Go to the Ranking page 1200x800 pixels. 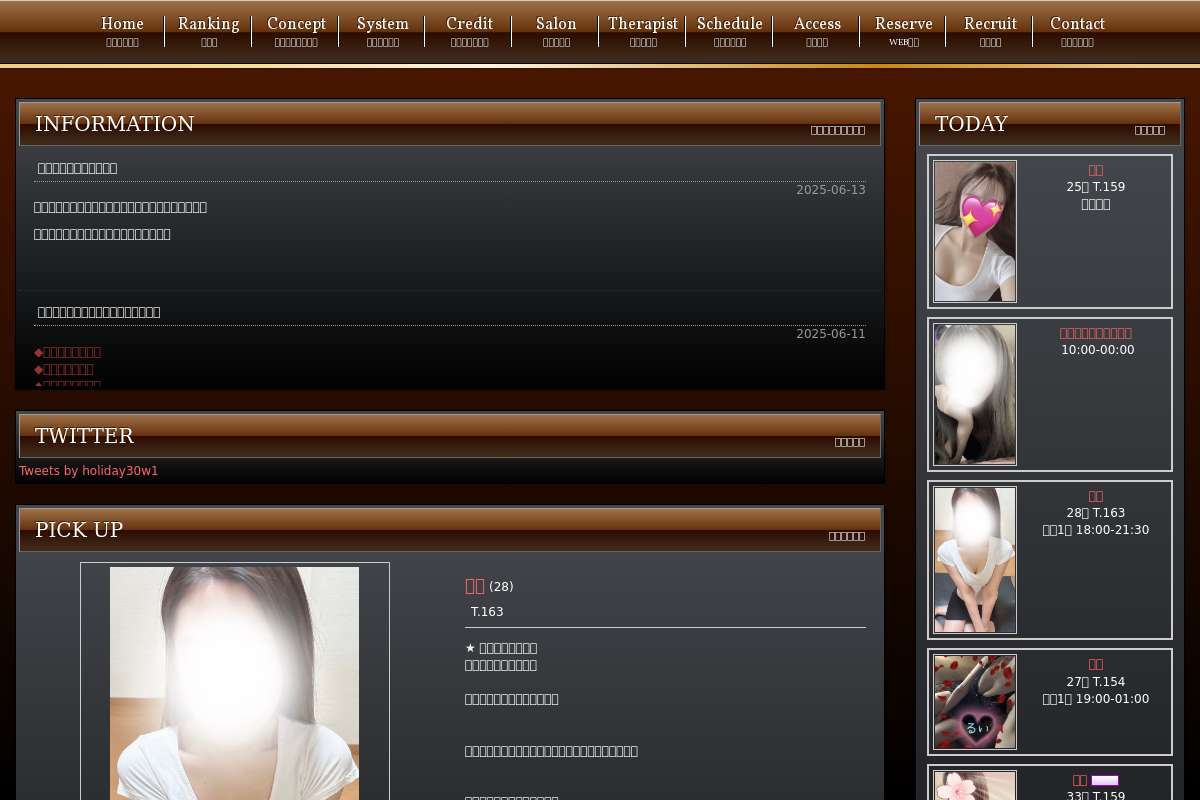tap(209, 30)
